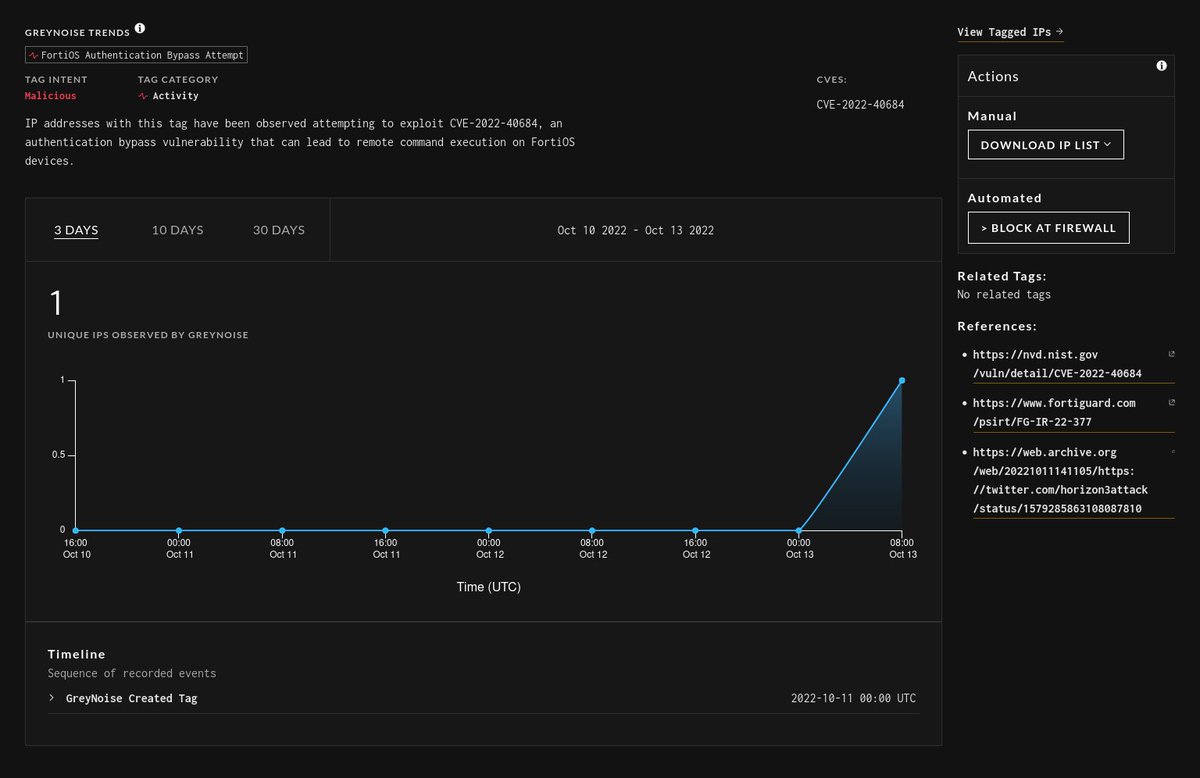Click chart data point at 16:00 Oct 10
Screen dimensions: 1200x778
pos(76,530)
